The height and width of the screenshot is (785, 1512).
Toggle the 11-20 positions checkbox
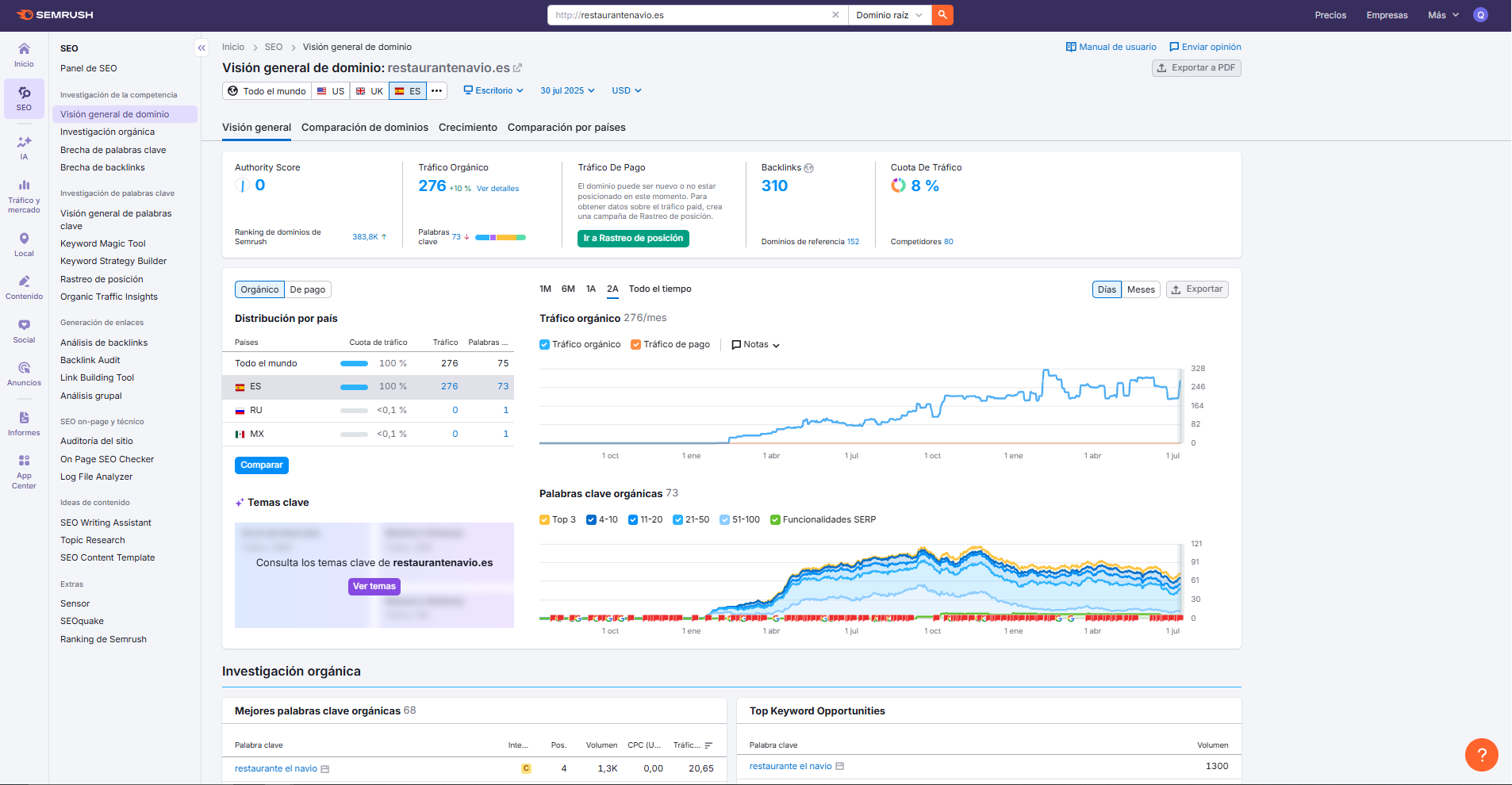633,520
